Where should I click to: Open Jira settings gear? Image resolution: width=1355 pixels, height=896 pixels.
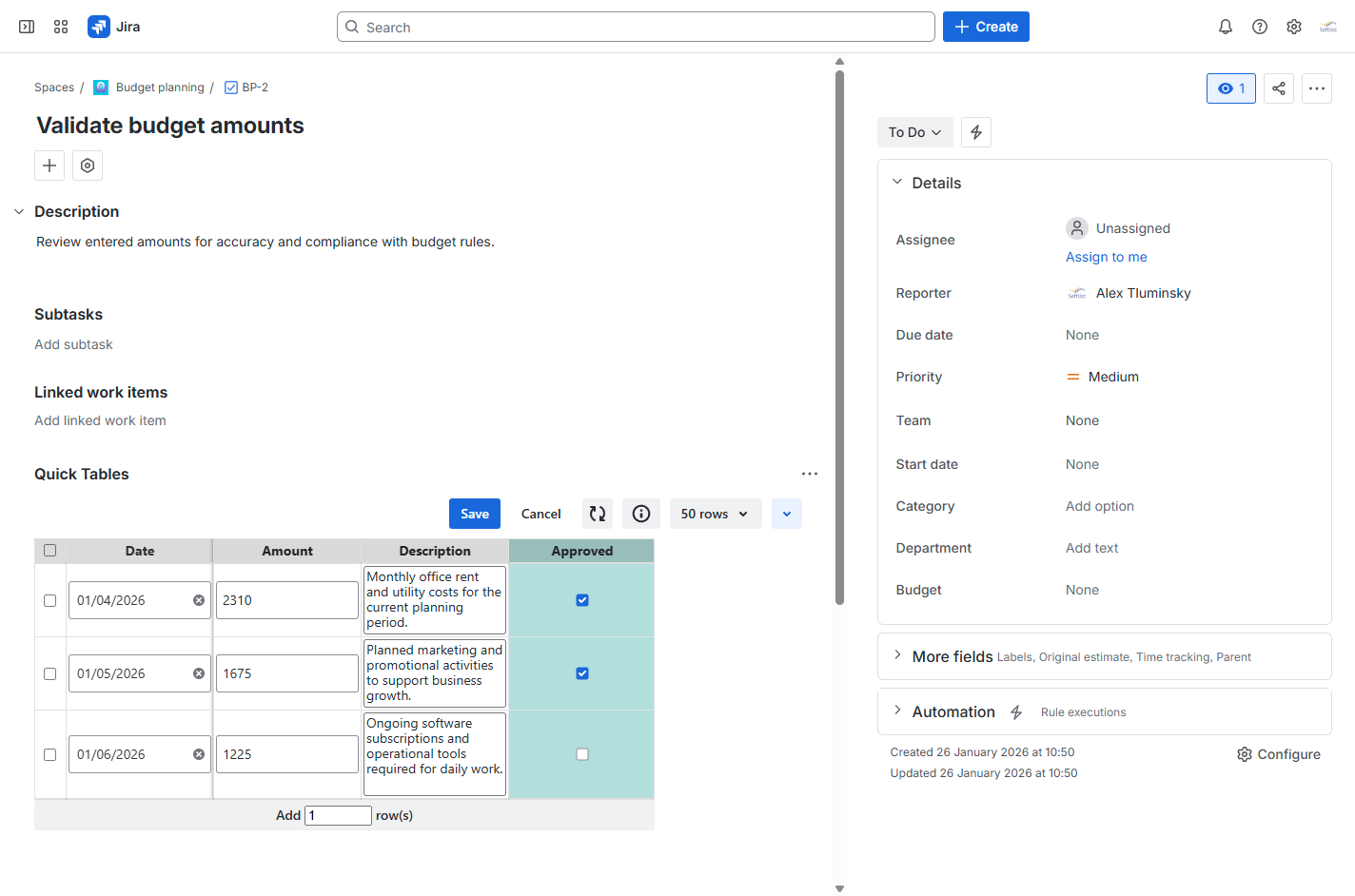[1294, 27]
